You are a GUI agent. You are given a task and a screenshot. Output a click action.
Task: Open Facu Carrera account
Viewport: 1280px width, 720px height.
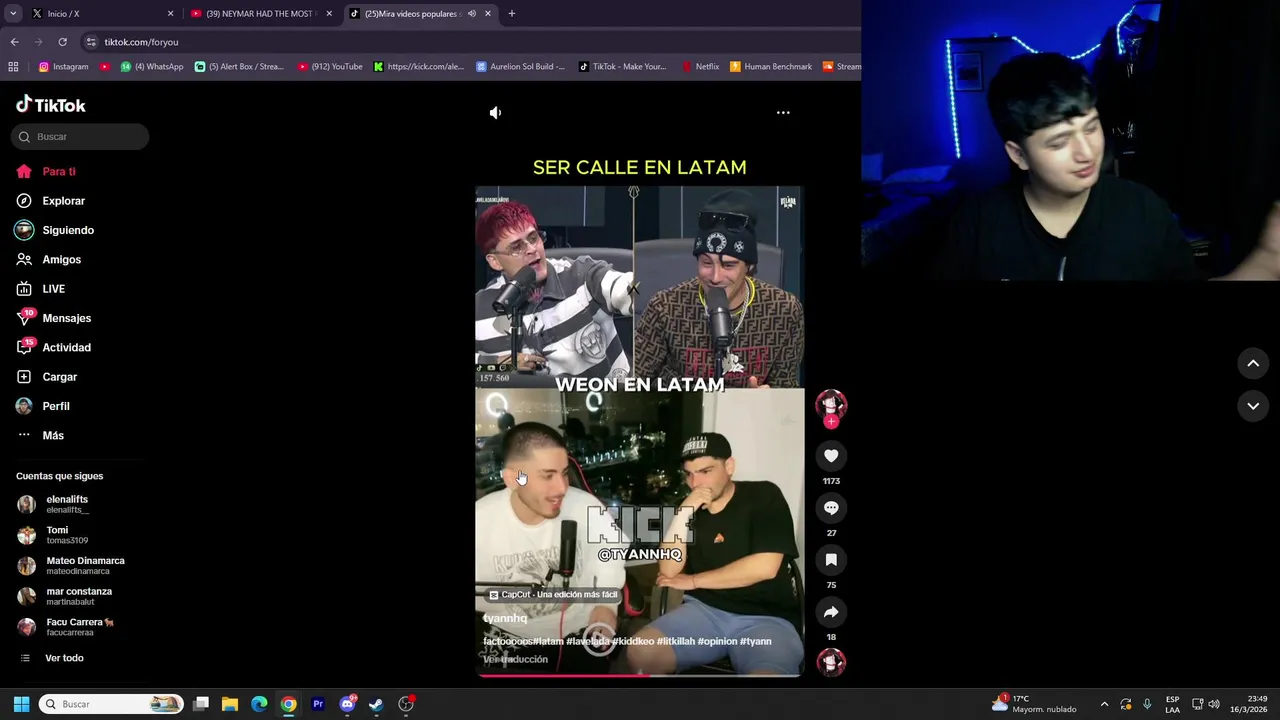(x=67, y=627)
